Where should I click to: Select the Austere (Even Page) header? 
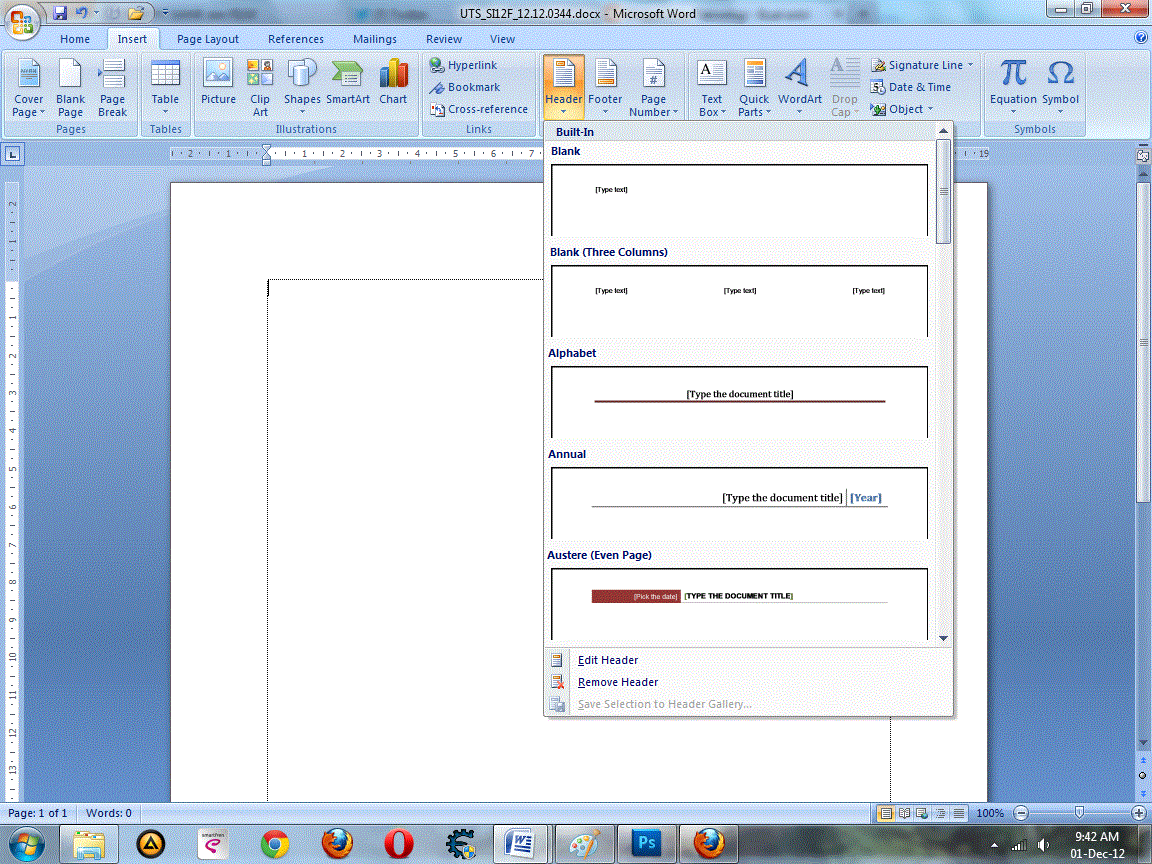739,604
